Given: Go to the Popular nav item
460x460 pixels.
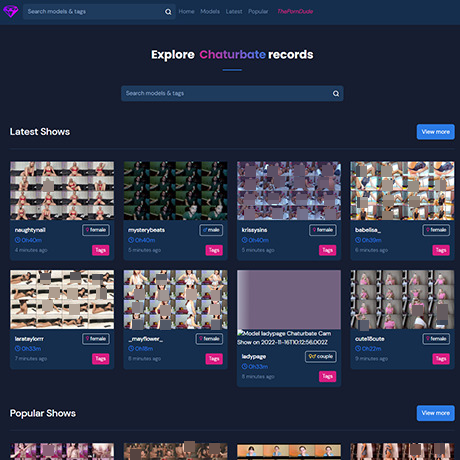Looking at the screenshot, I should point(258,12).
